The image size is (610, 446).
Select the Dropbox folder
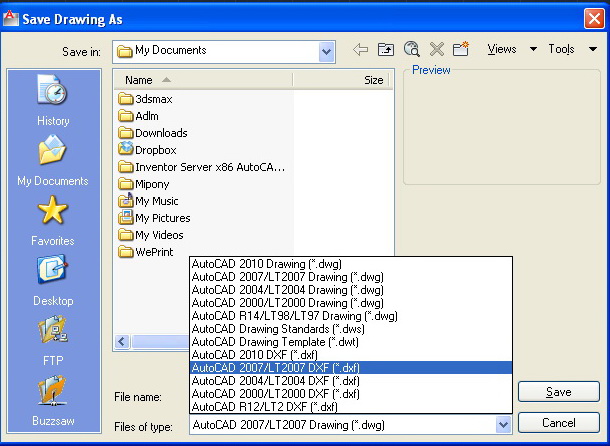point(147,150)
